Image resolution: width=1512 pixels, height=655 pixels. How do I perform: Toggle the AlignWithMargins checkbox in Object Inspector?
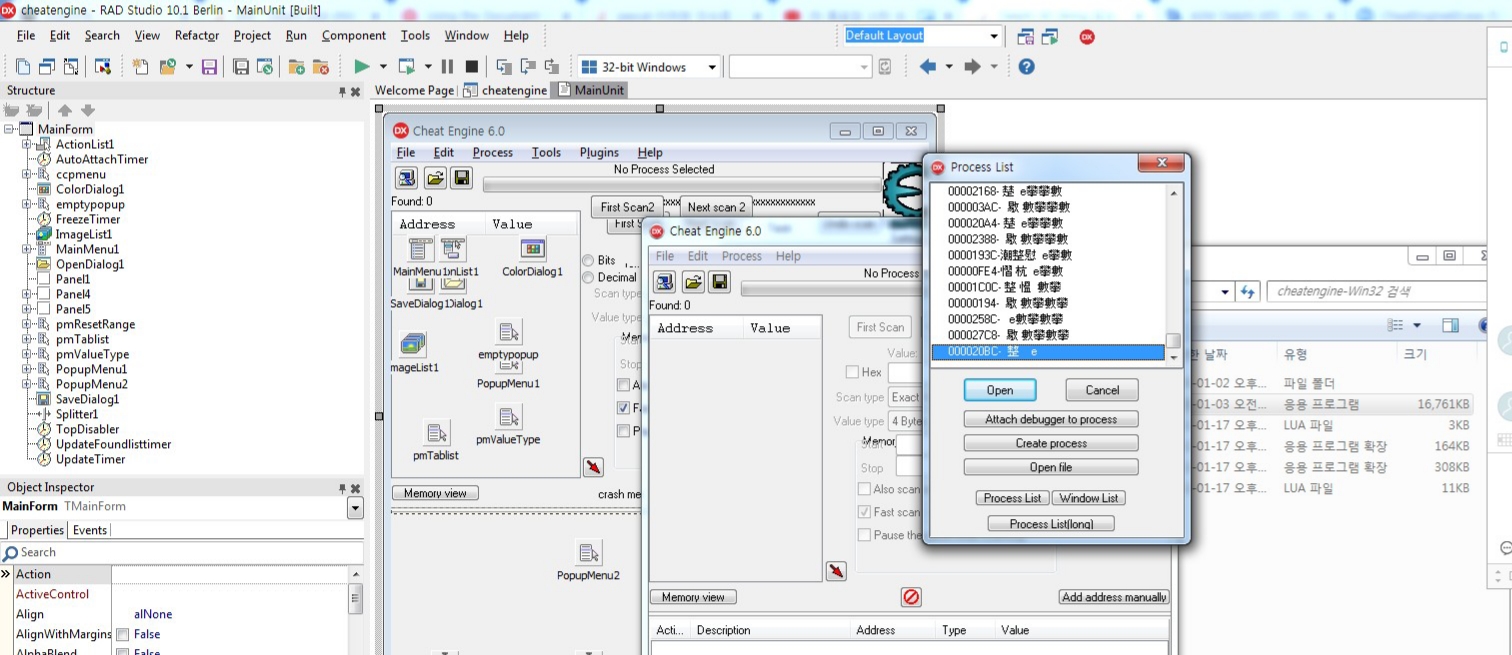[122, 635]
